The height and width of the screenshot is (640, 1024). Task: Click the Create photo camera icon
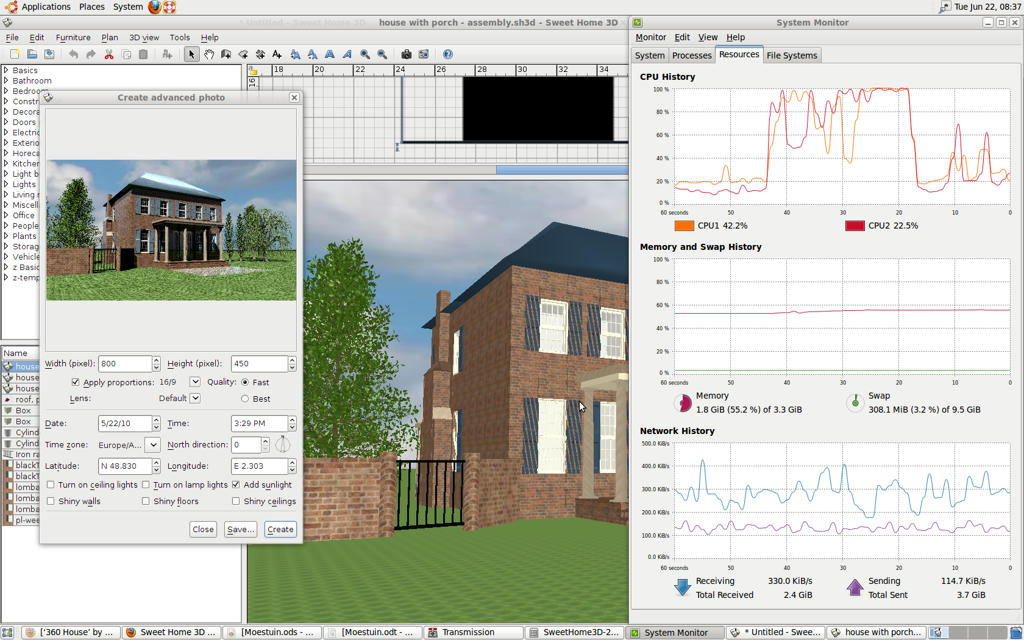[x=406, y=54]
